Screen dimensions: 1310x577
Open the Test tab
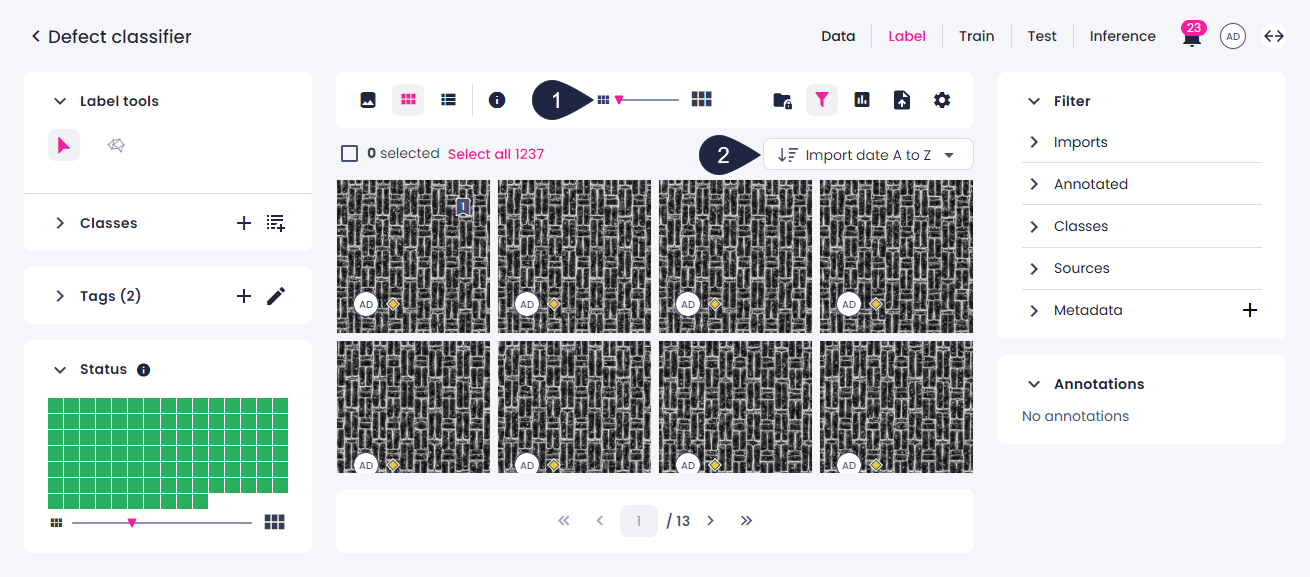(1042, 36)
